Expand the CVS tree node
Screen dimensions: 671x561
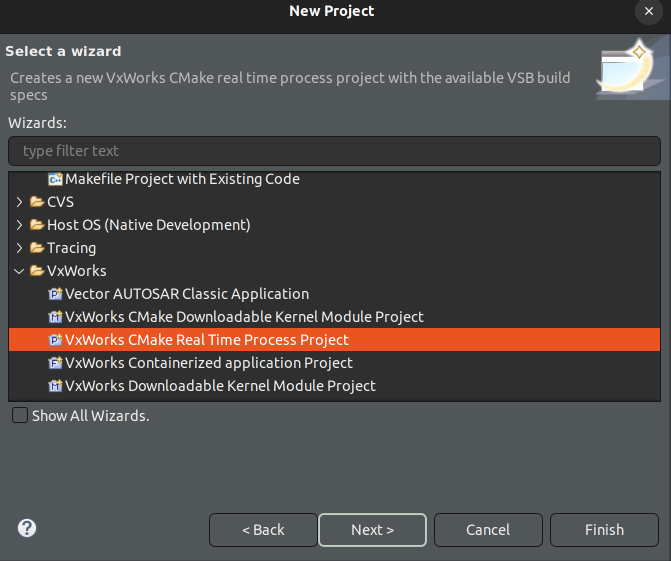(x=19, y=203)
